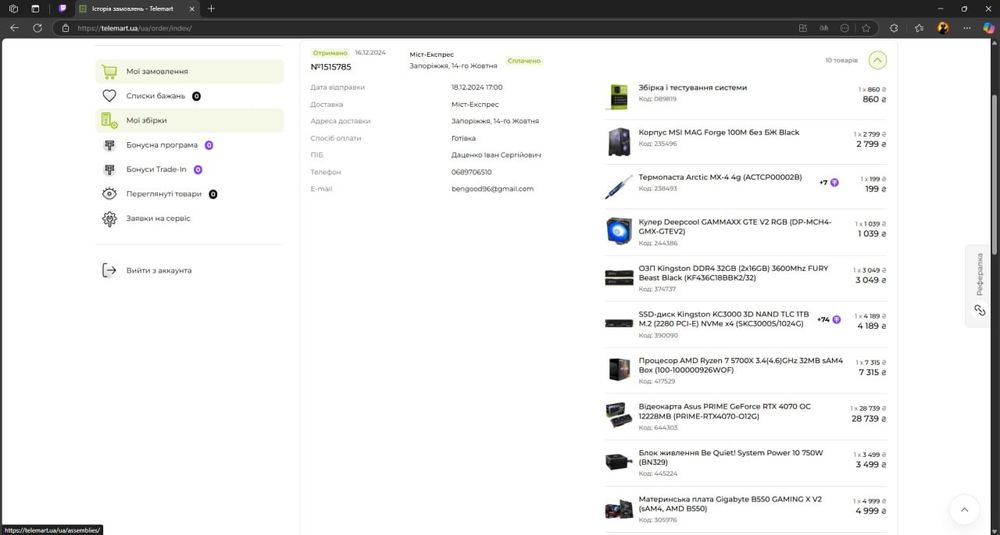Click the Отримано status label
This screenshot has width=1000, height=535.
coord(330,53)
